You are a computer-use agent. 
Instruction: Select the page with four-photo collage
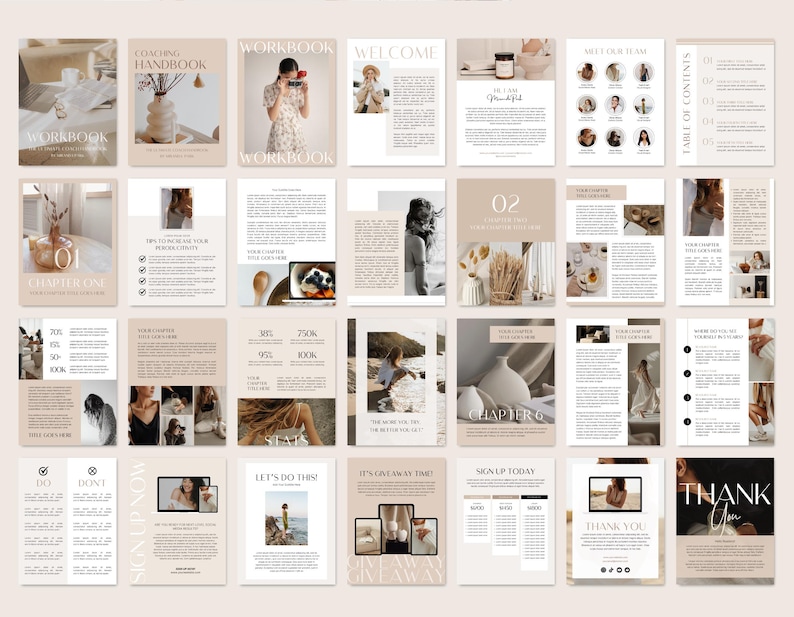tap(177, 382)
